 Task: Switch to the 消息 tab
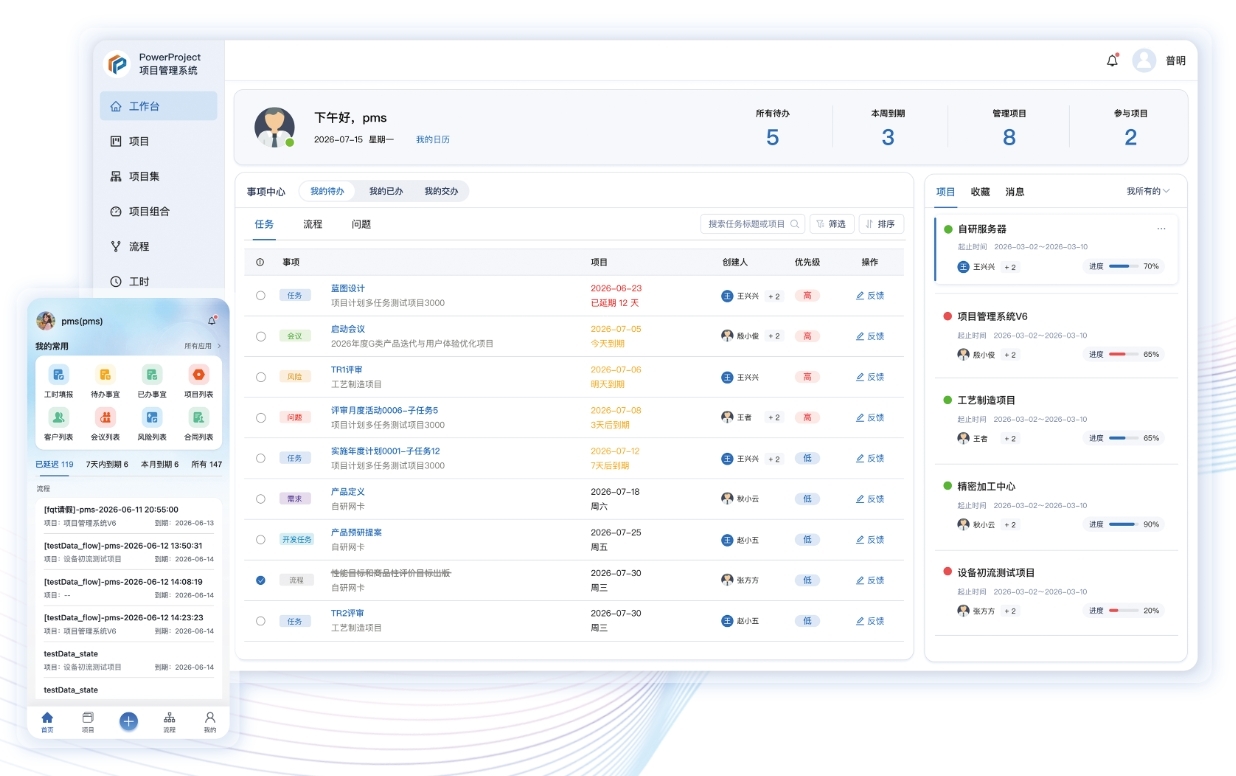click(x=1015, y=191)
